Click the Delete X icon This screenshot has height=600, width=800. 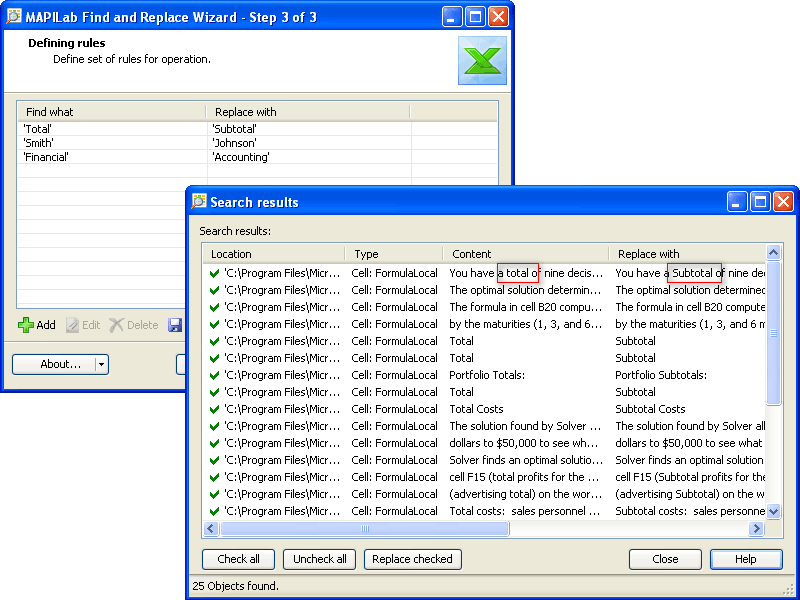(x=116, y=325)
